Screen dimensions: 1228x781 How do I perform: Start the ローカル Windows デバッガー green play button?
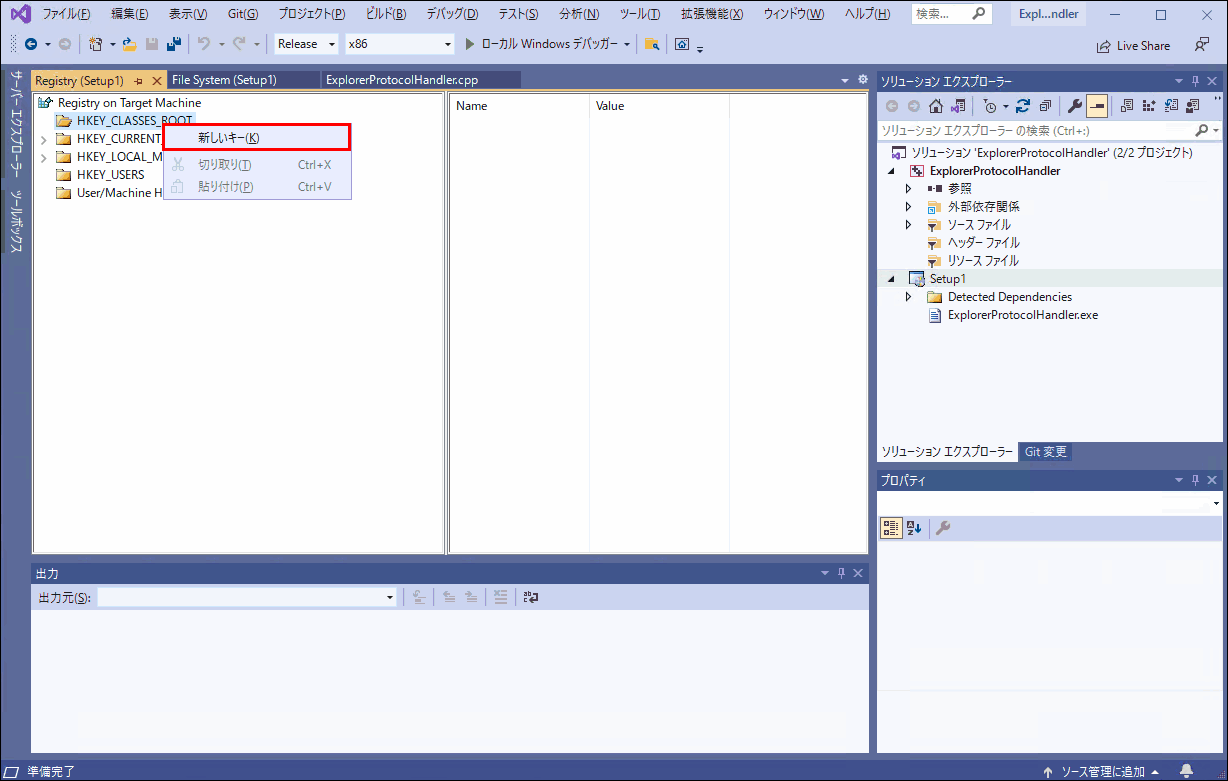(x=472, y=44)
